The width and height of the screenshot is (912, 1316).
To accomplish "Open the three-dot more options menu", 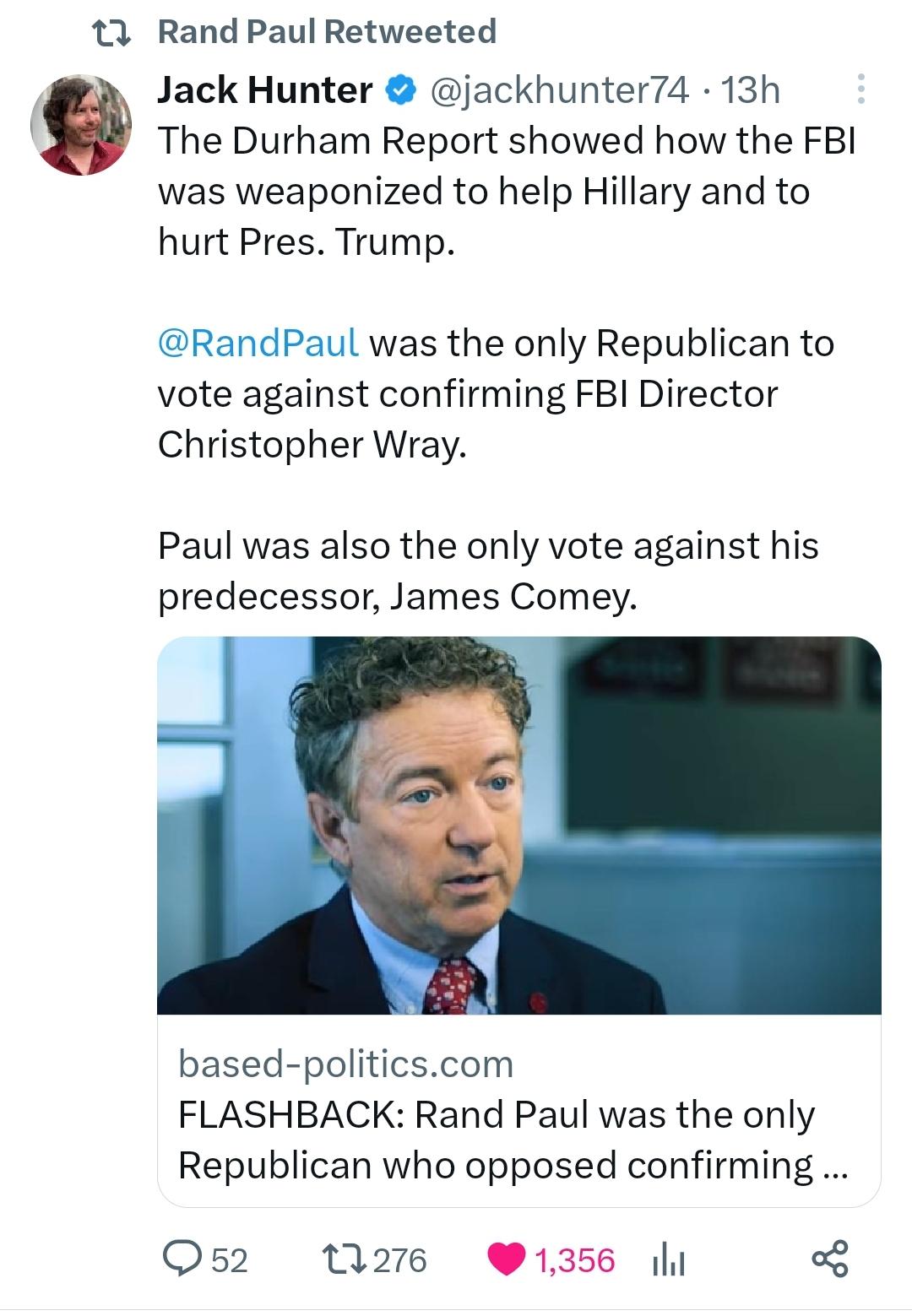I will pyautogui.click(x=860, y=89).
